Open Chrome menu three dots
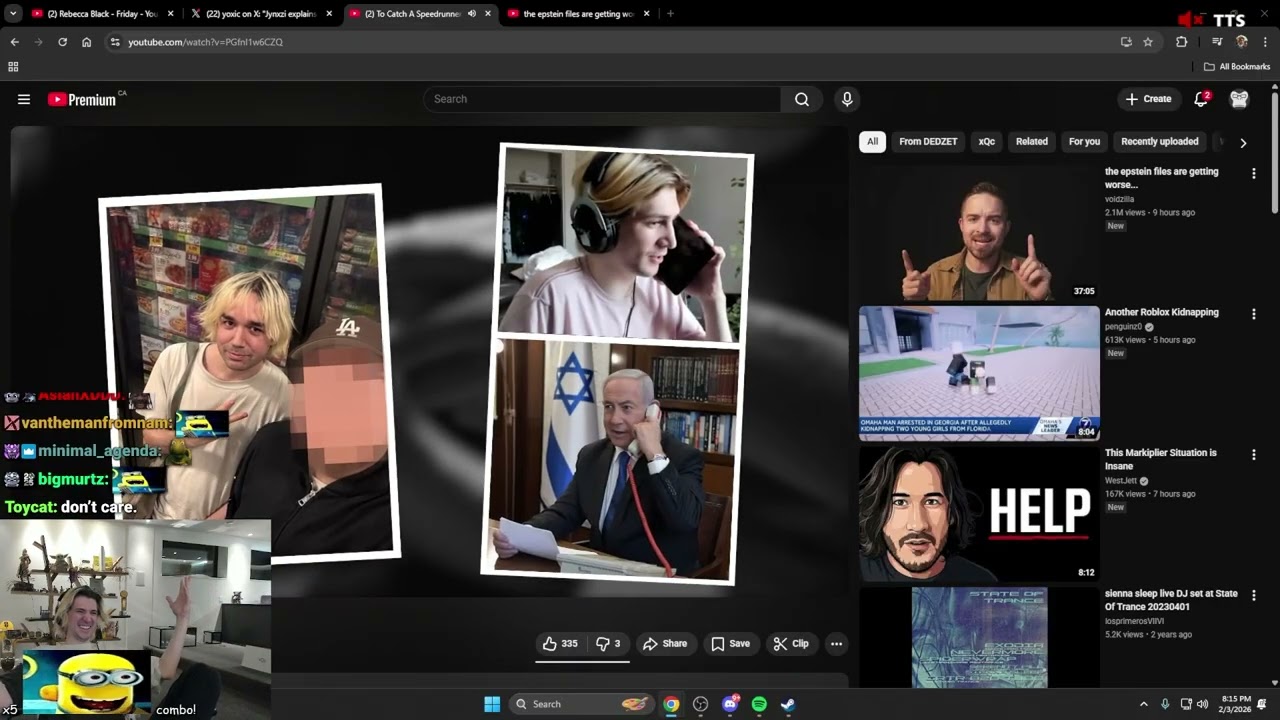This screenshot has height=720, width=1280. coord(1265,42)
